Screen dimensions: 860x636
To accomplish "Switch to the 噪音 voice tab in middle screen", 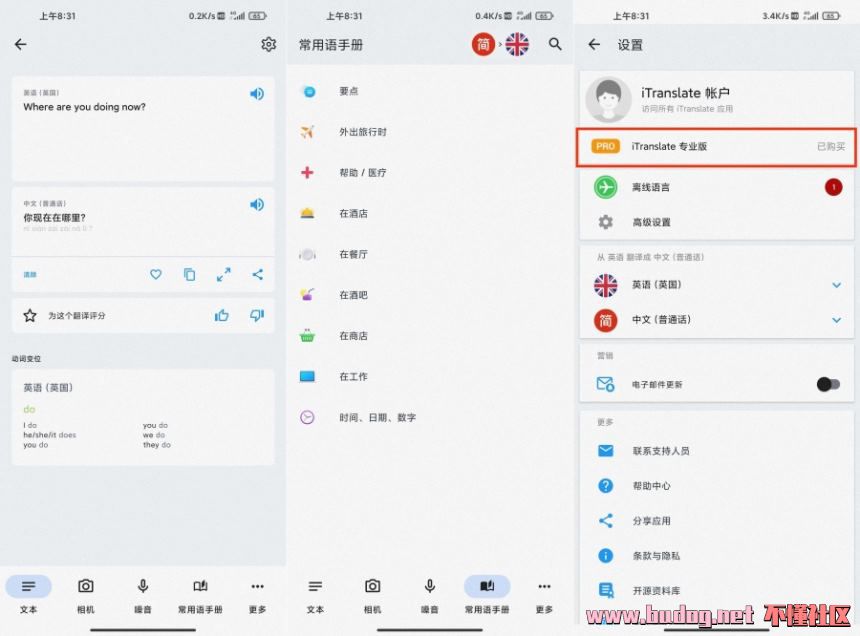I will [430, 594].
